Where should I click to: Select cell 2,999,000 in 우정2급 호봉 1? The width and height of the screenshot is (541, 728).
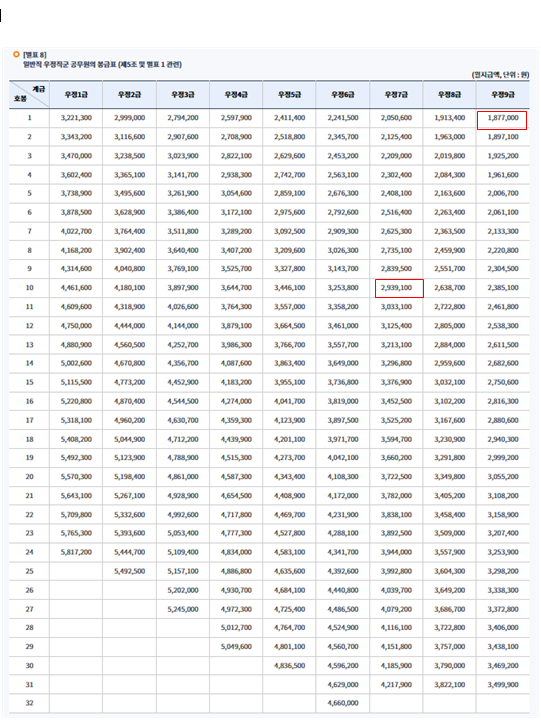point(130,118)
